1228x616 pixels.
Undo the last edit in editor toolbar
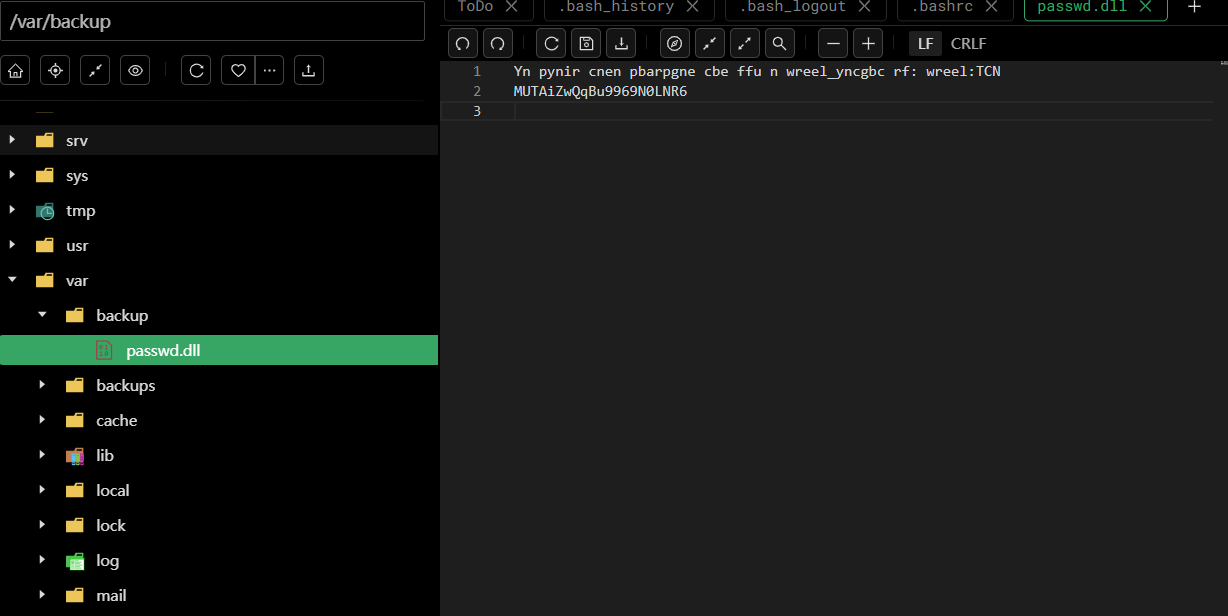point(463,43)
